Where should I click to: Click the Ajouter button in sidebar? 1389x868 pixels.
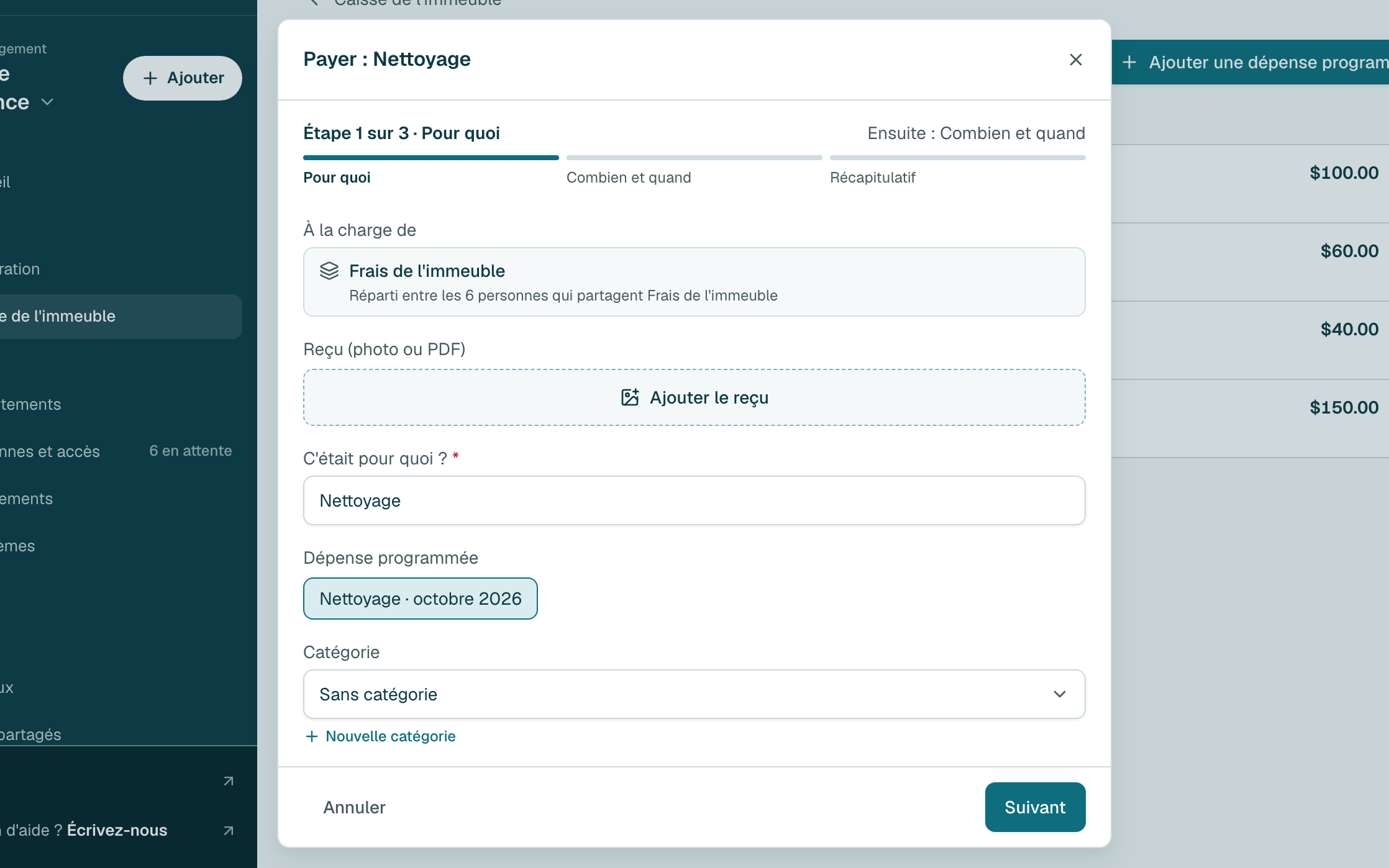tap(183, 78)
